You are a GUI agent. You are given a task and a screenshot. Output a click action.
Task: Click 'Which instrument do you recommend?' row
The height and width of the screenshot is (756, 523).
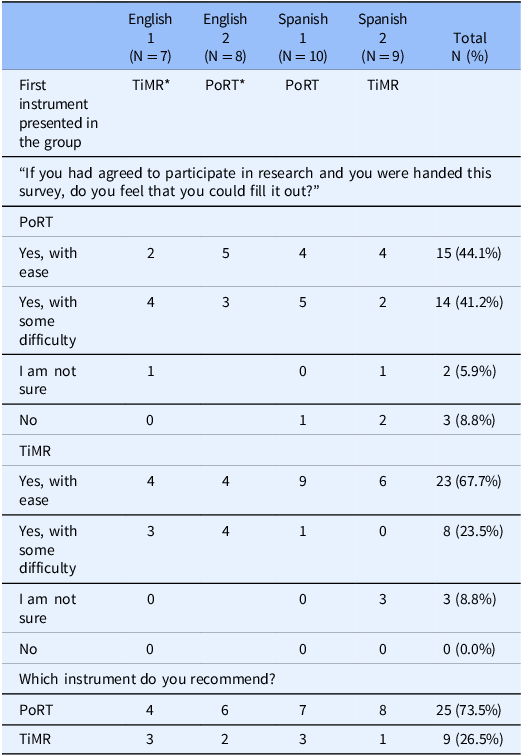click(148, 679)
